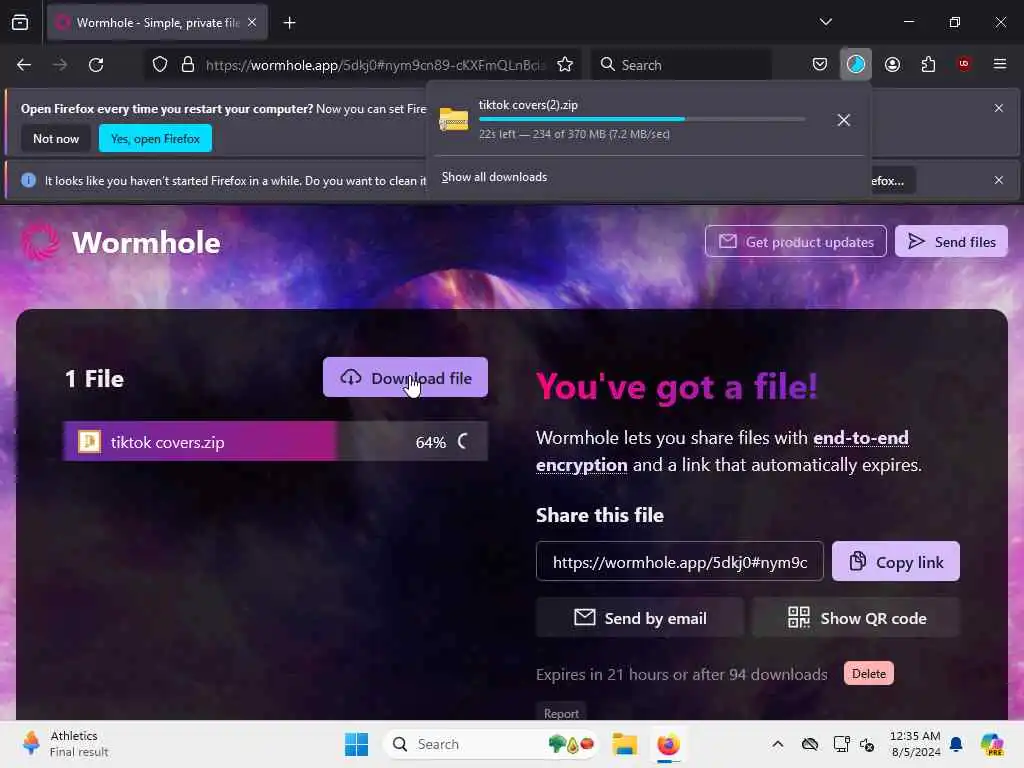Delete the shared file
Viewport: 1024px width, 768px height.
point(869,673)
